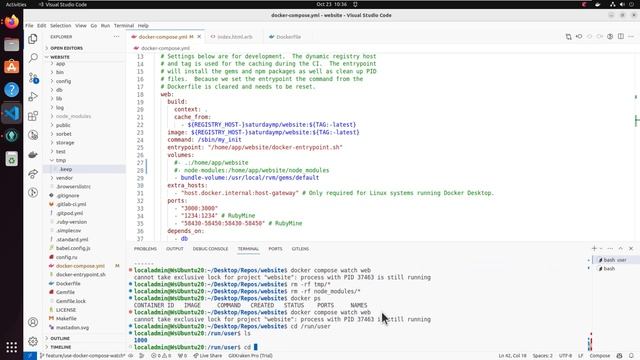Expand the OPEN EDITORS section
The height and width of the screenshot is (360, 640).
(x=66, y=48)
